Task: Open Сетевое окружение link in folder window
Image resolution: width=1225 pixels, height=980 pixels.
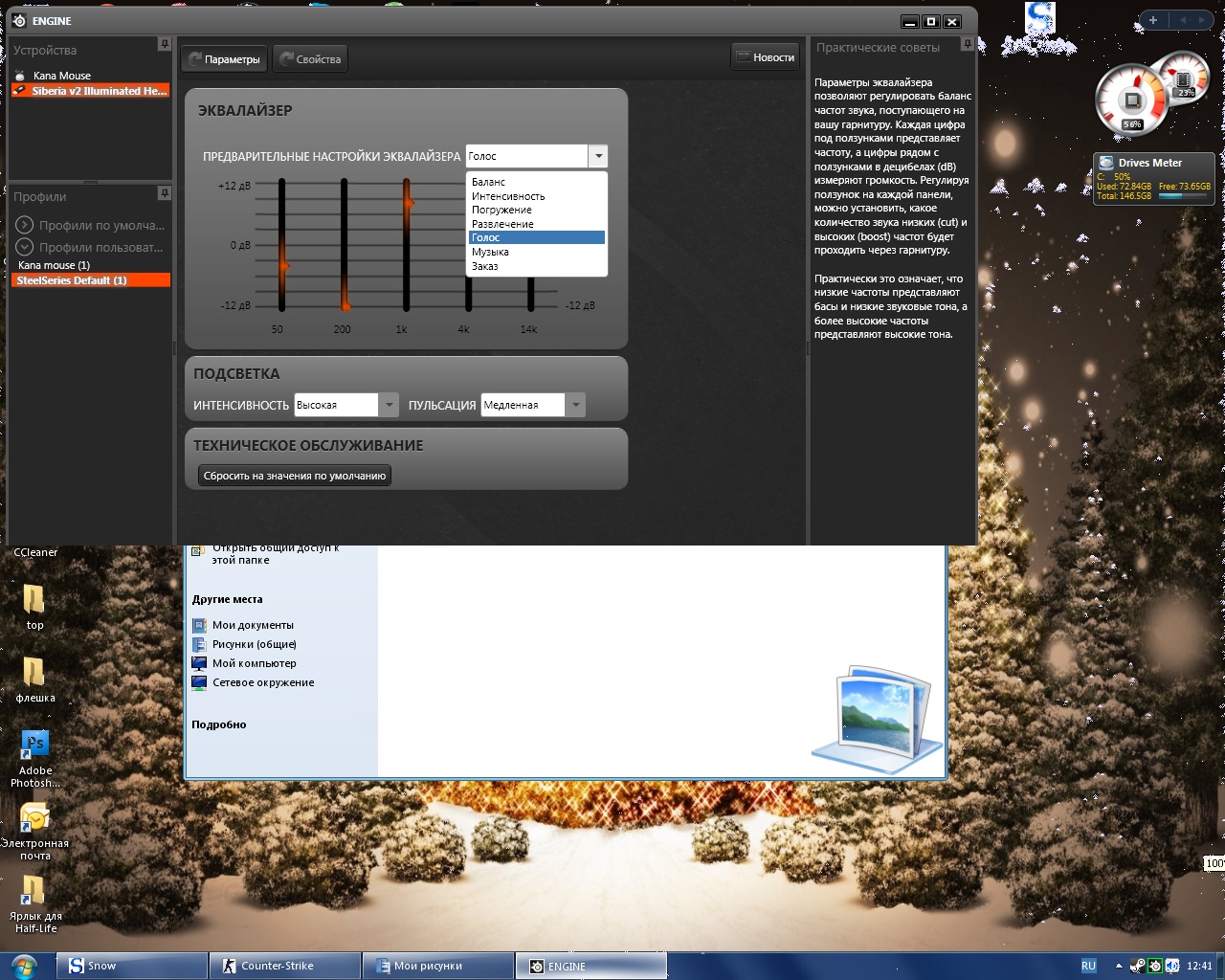Action: 263,682
